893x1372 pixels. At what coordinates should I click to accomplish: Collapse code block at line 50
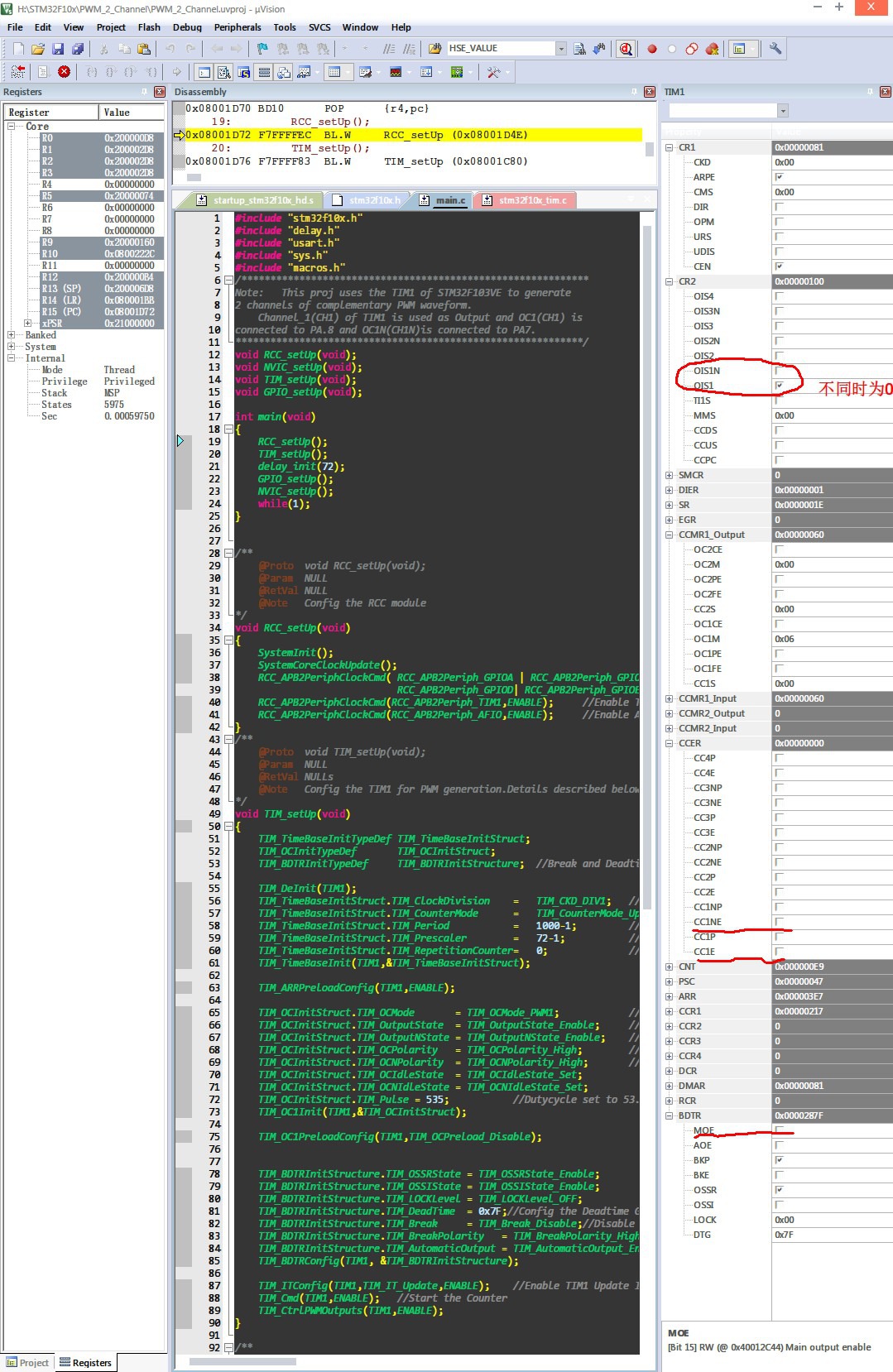click(x=228, y=827)
